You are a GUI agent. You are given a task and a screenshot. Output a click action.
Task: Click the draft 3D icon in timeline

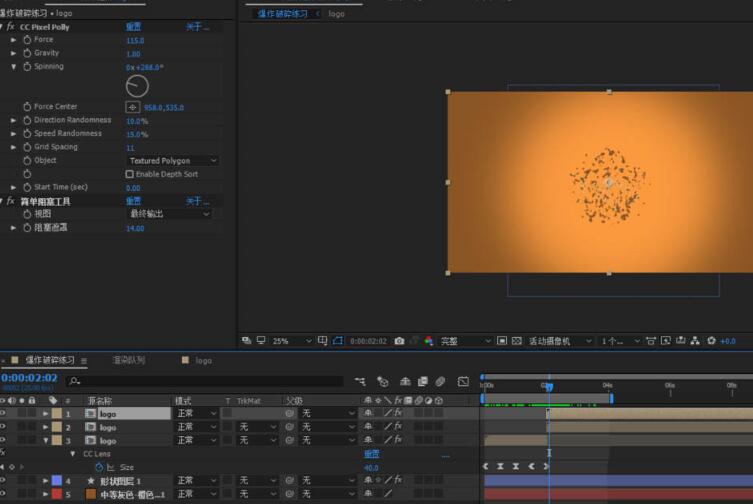pos(383,381)
